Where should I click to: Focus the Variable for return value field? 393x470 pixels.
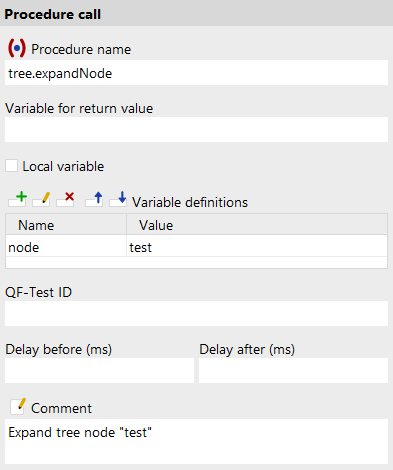tap(196, 129)
